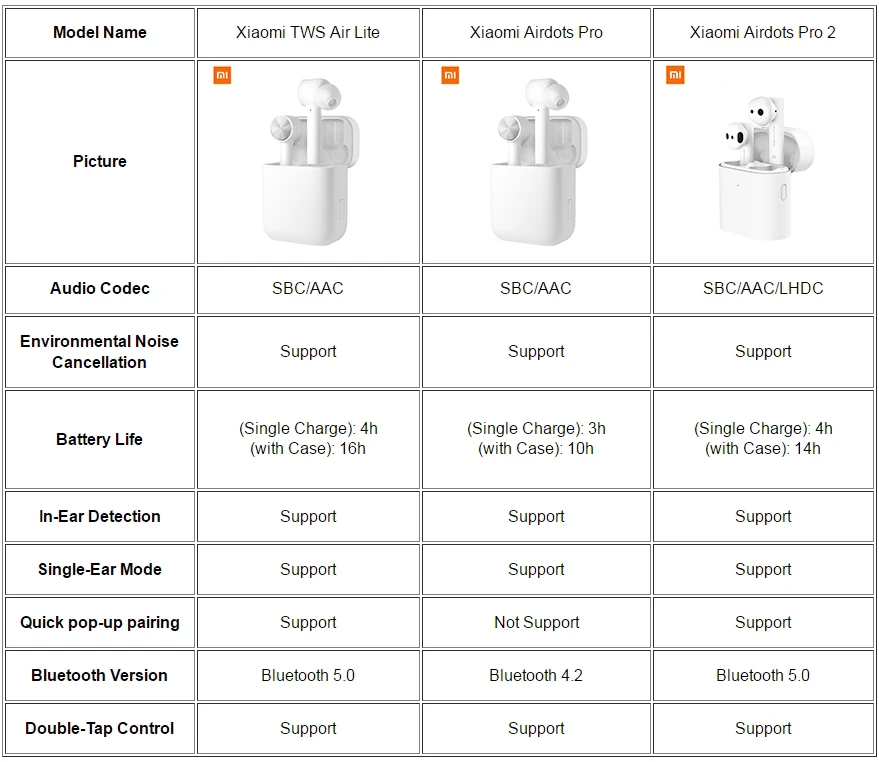Click the Model Name row label
Screen dimensions: 879x762
coord(100,32)
